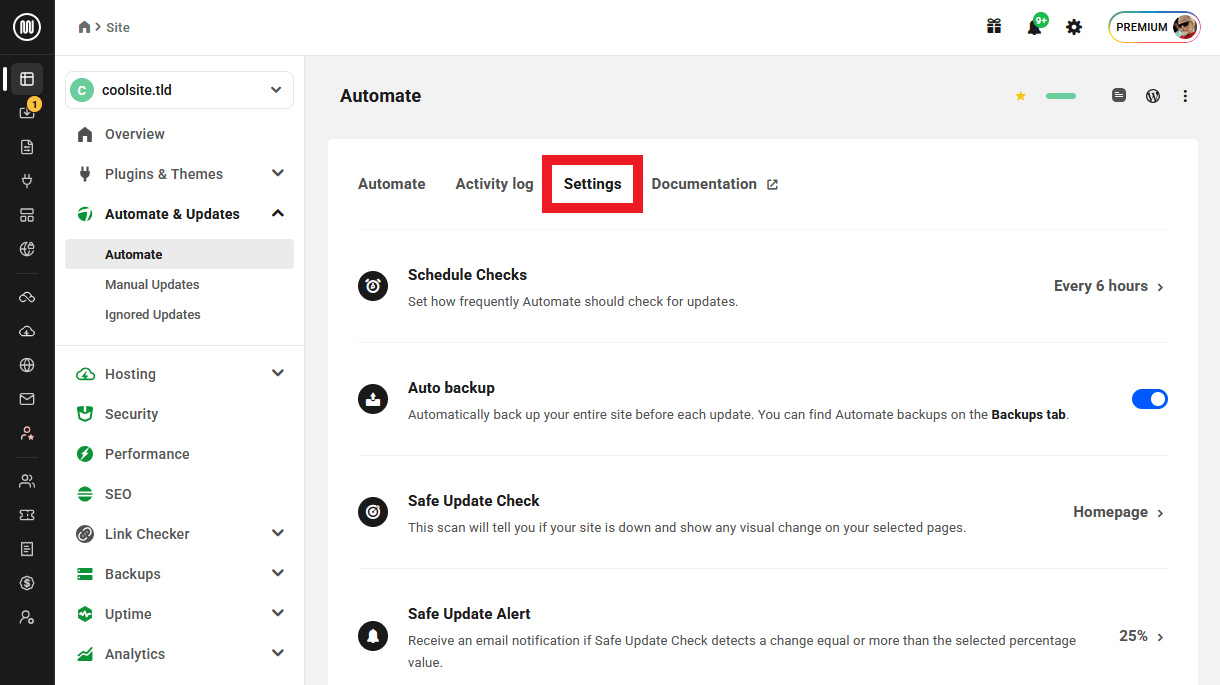The width and height of the screenshot is (1220, 685).
Task: Go to Overview in sidebar
Action: [135, 134]
